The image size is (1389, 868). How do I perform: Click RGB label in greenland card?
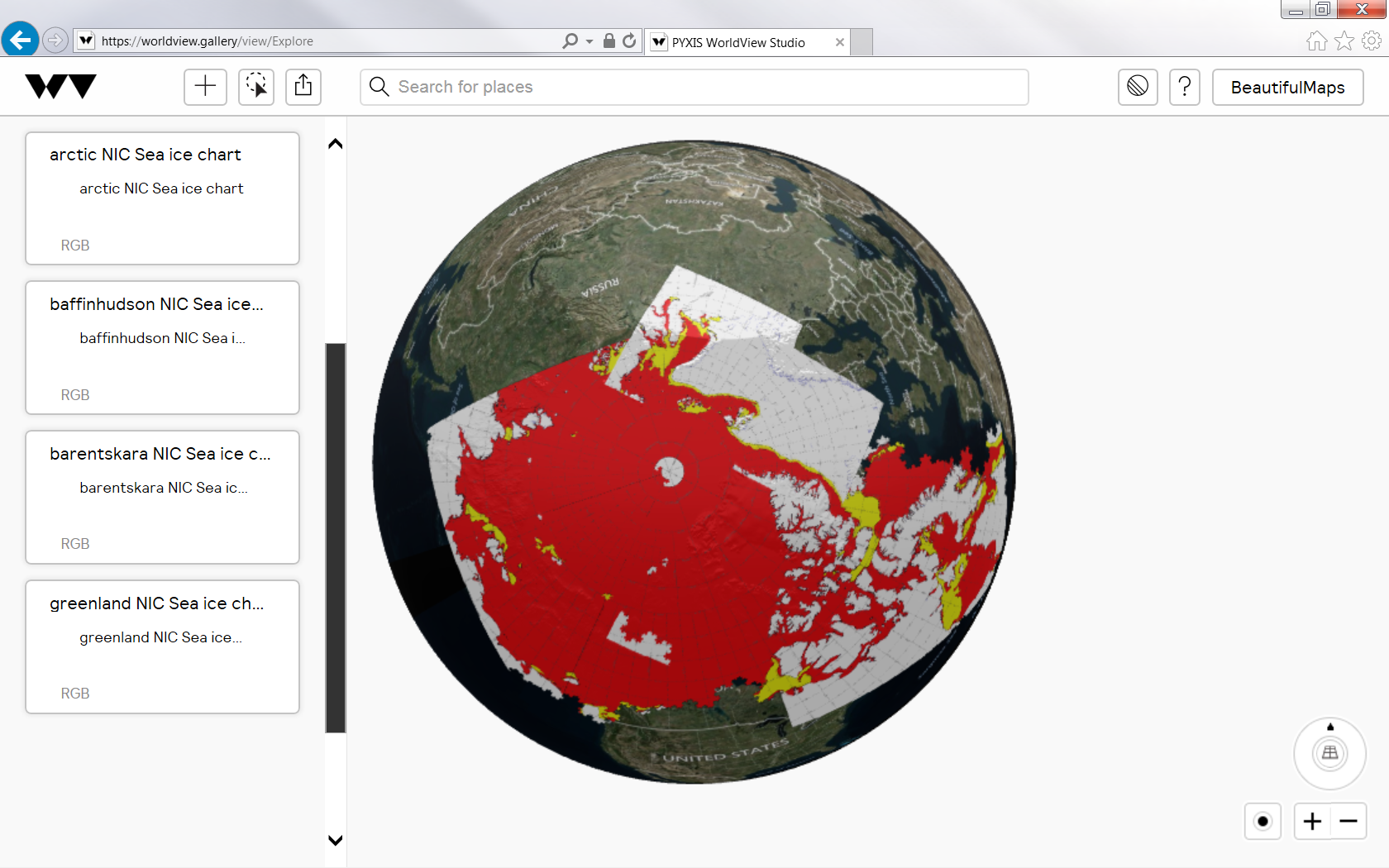(x=75, y=694)
